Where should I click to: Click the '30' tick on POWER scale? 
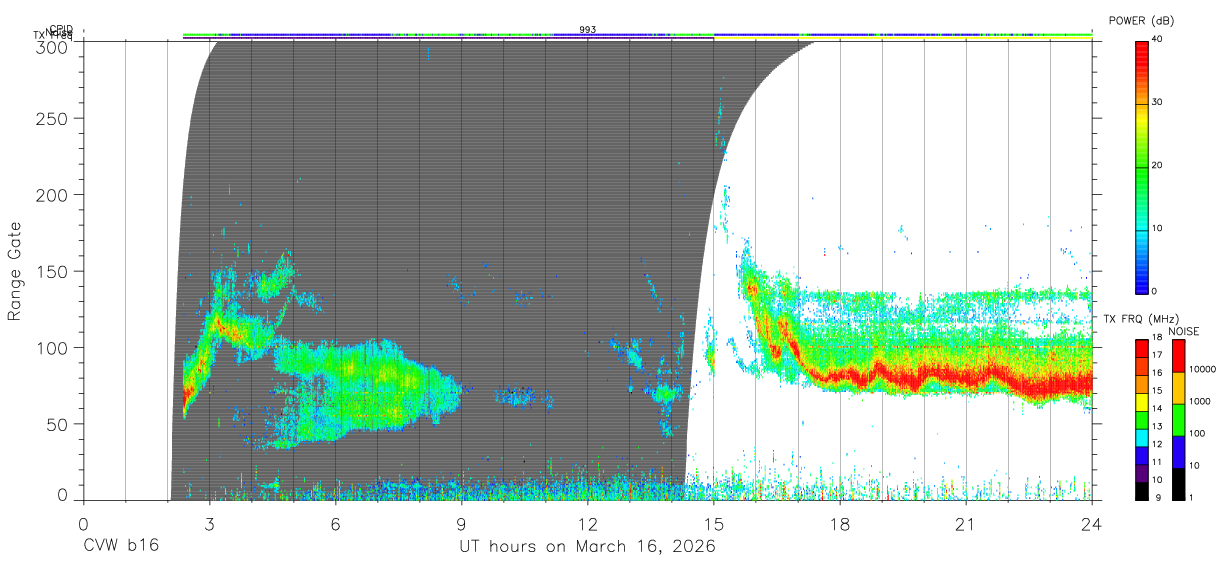tap(1159, 103)
